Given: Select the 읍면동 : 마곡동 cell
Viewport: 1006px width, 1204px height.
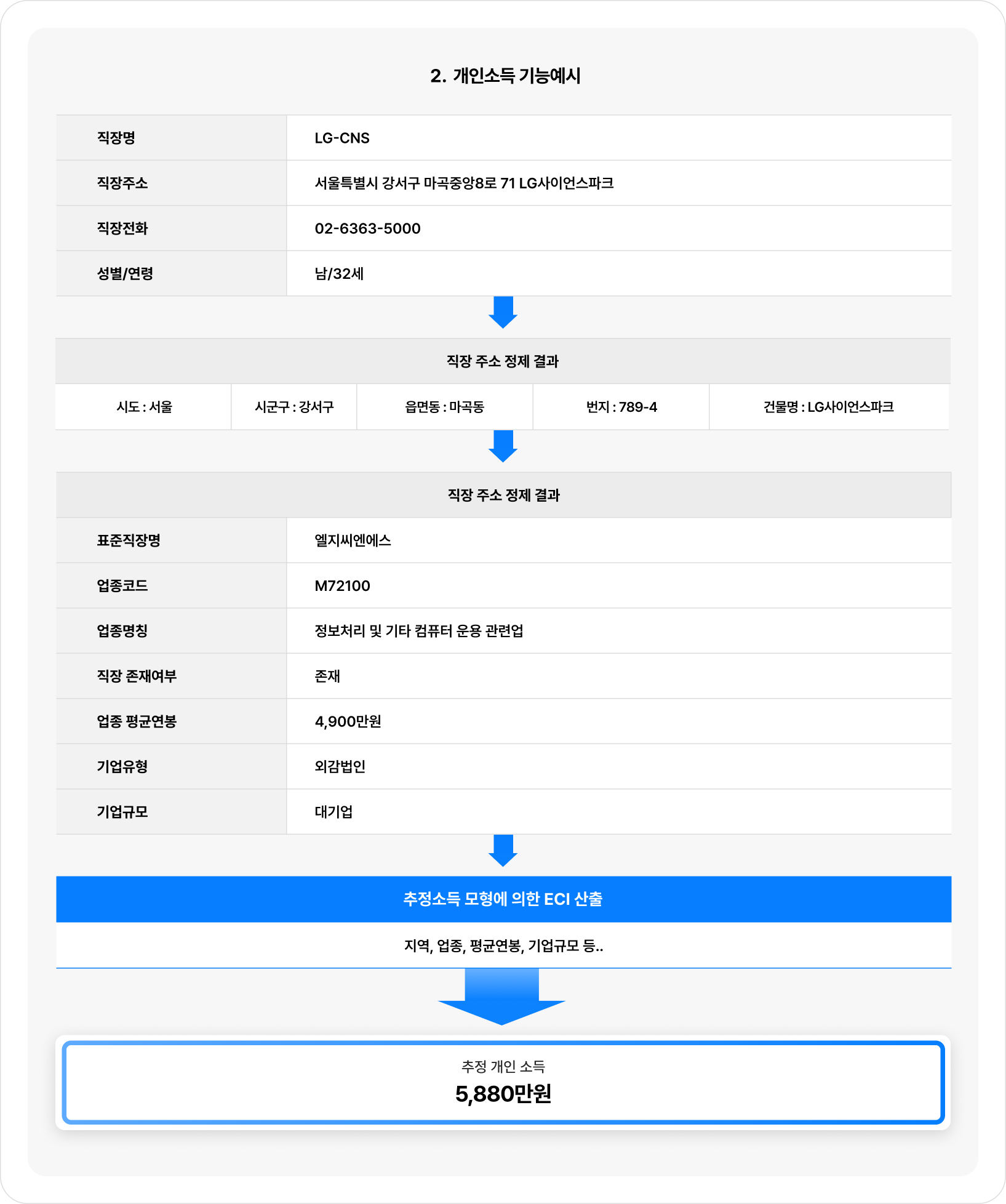Looking at the screenshot, I should pos(444,406).
